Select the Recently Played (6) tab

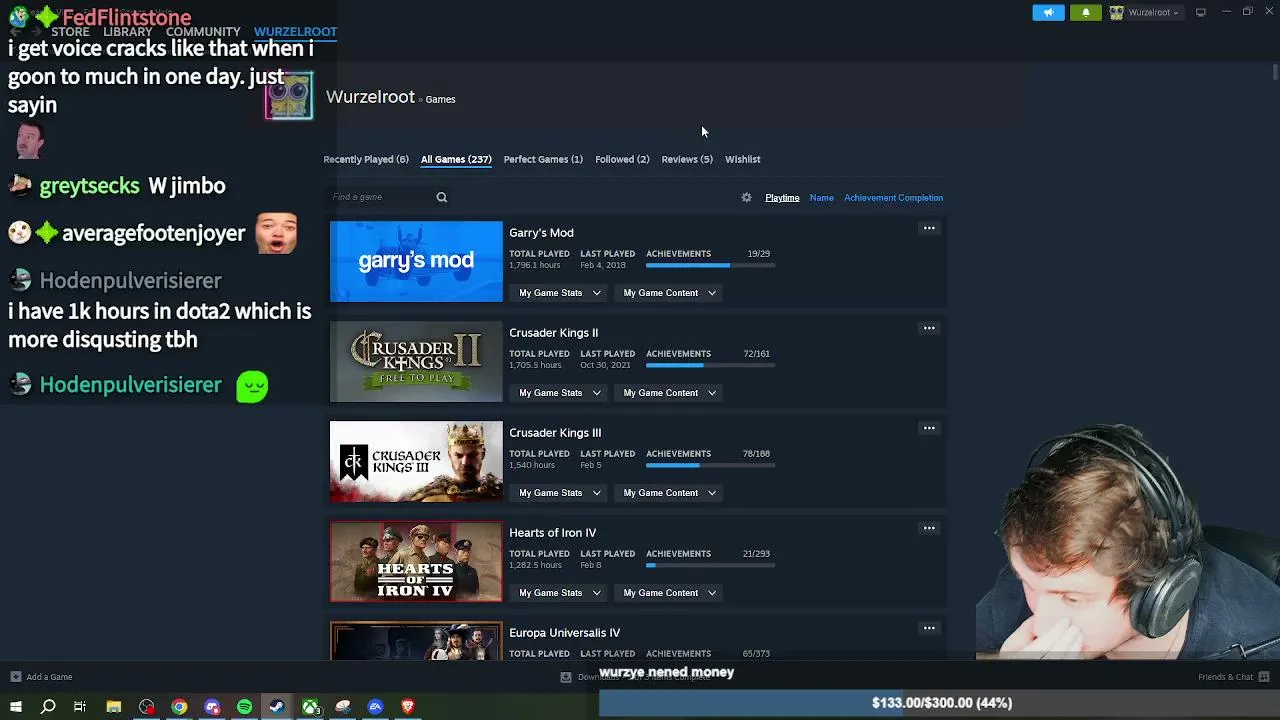click(366, 159)
